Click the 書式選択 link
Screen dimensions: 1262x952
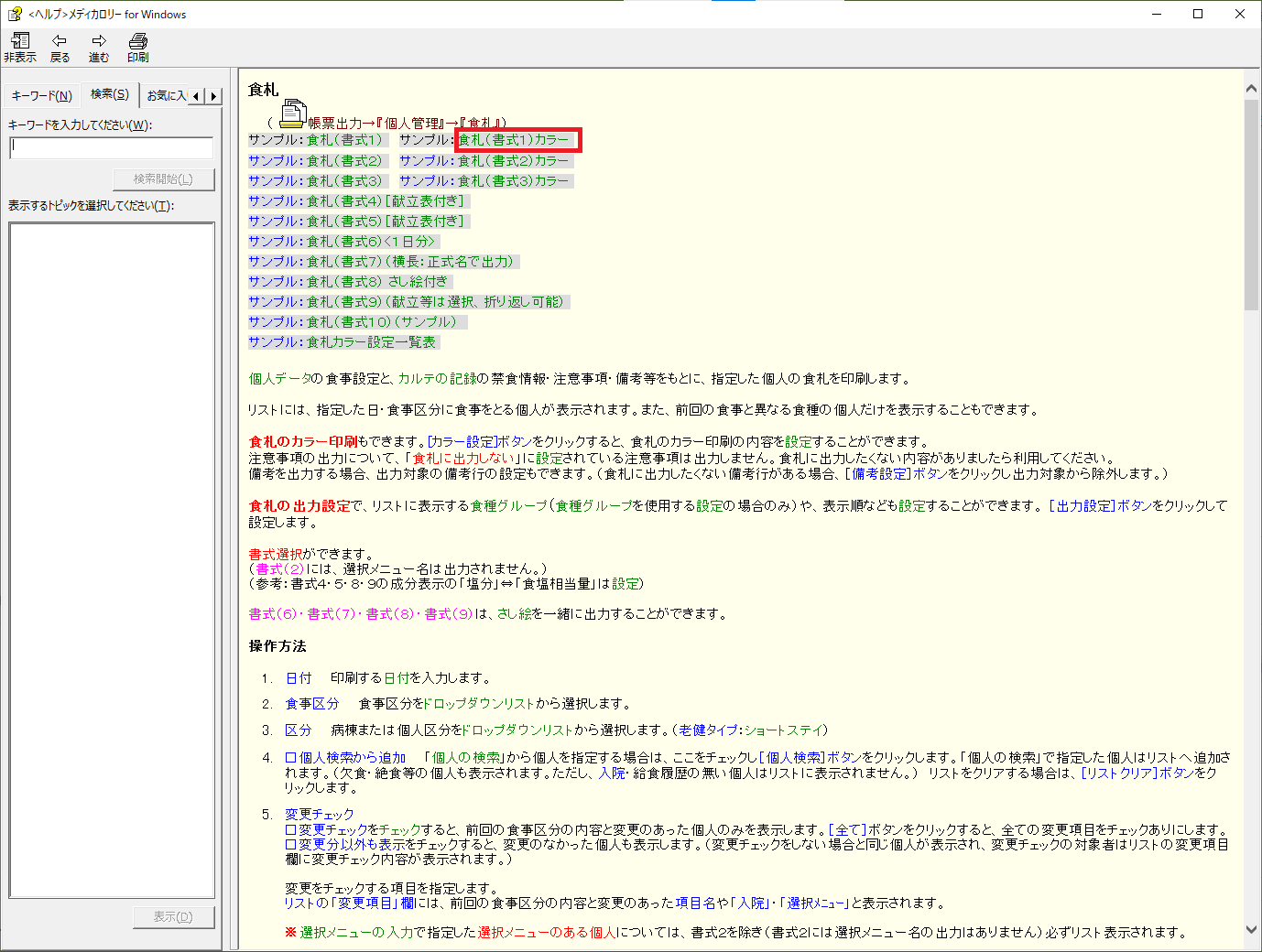[276, 554]
